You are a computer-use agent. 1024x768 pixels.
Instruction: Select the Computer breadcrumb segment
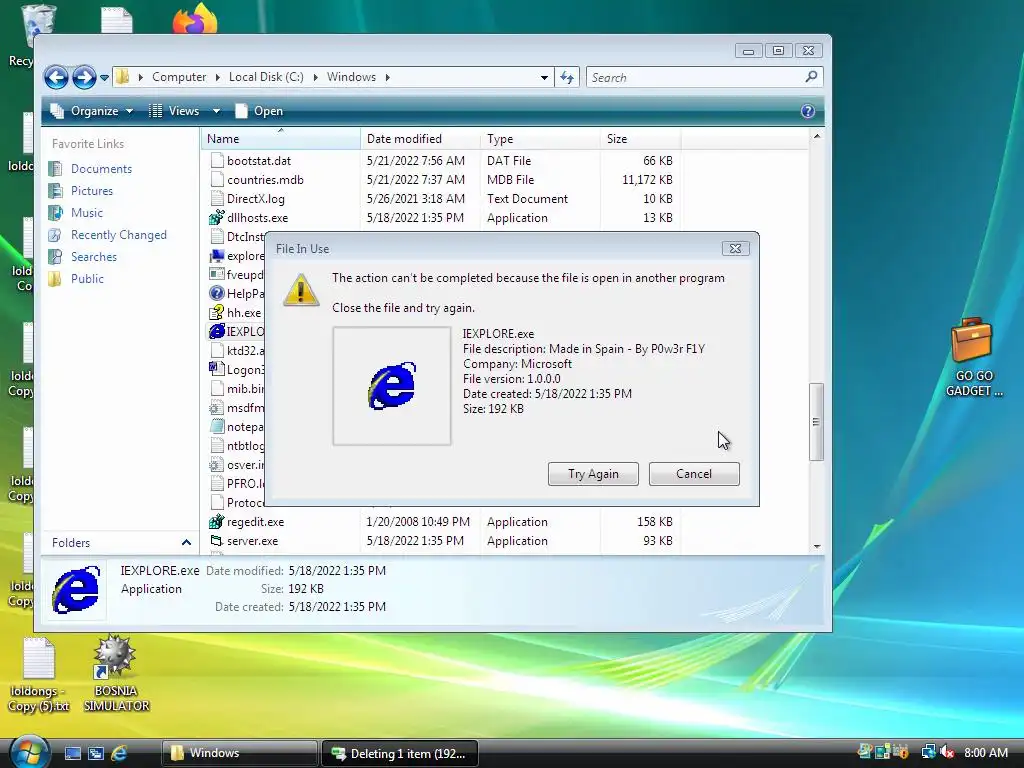tap(179, 77)
